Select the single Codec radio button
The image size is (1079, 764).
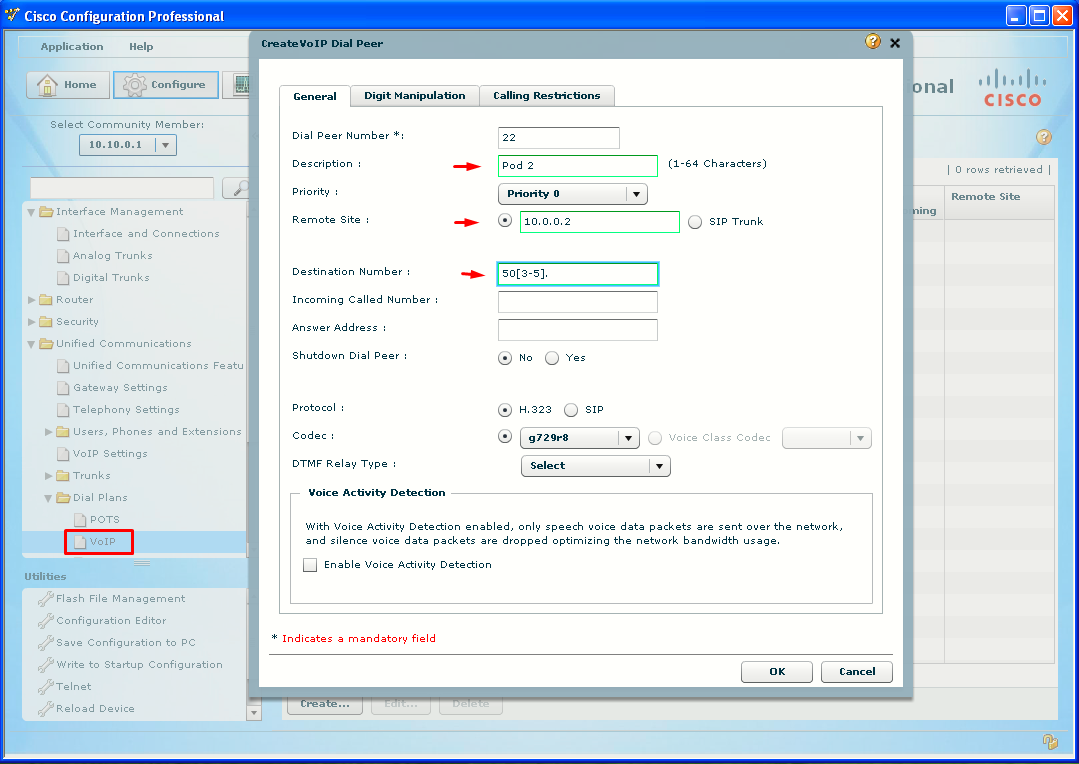(x=505, y=437)
